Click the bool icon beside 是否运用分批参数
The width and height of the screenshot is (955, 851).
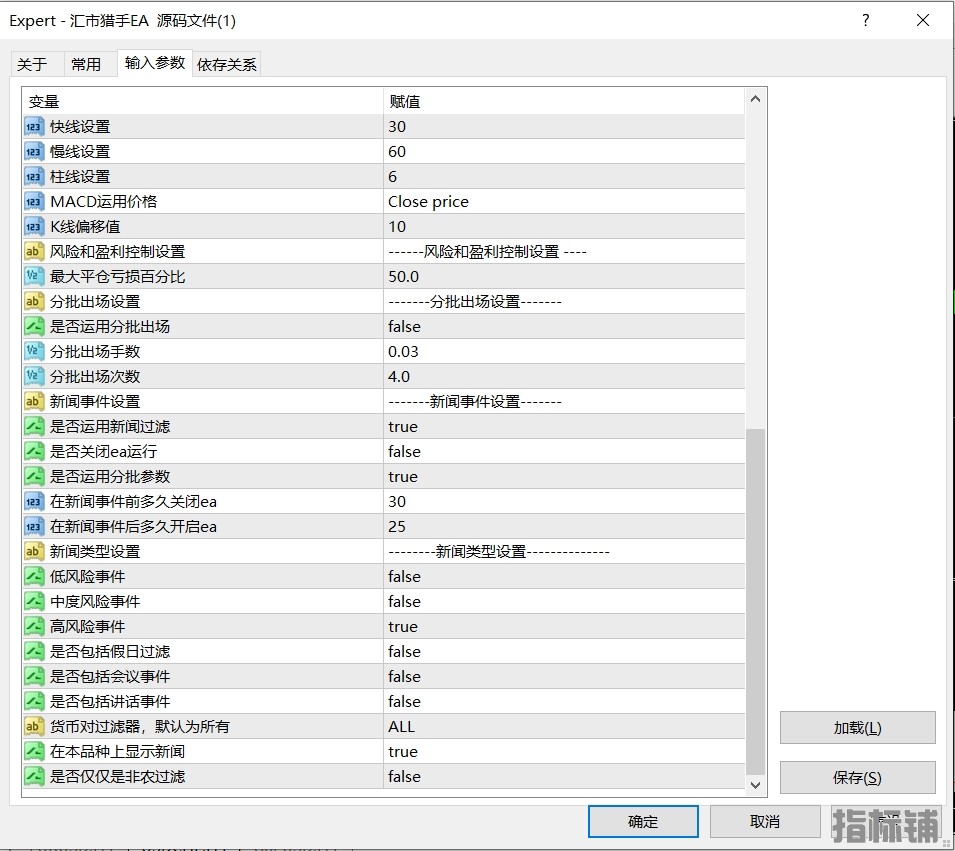(34, 476)
